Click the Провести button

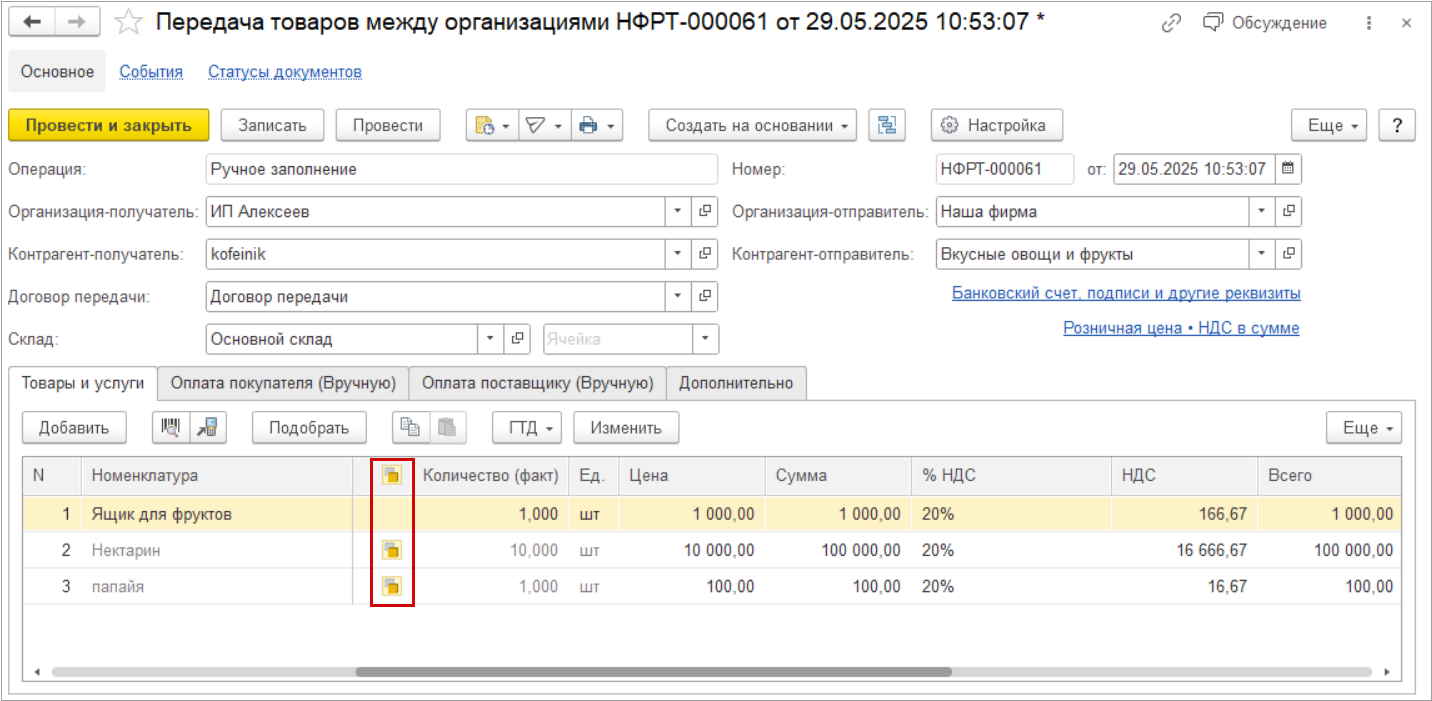click(x=388, y=125)
